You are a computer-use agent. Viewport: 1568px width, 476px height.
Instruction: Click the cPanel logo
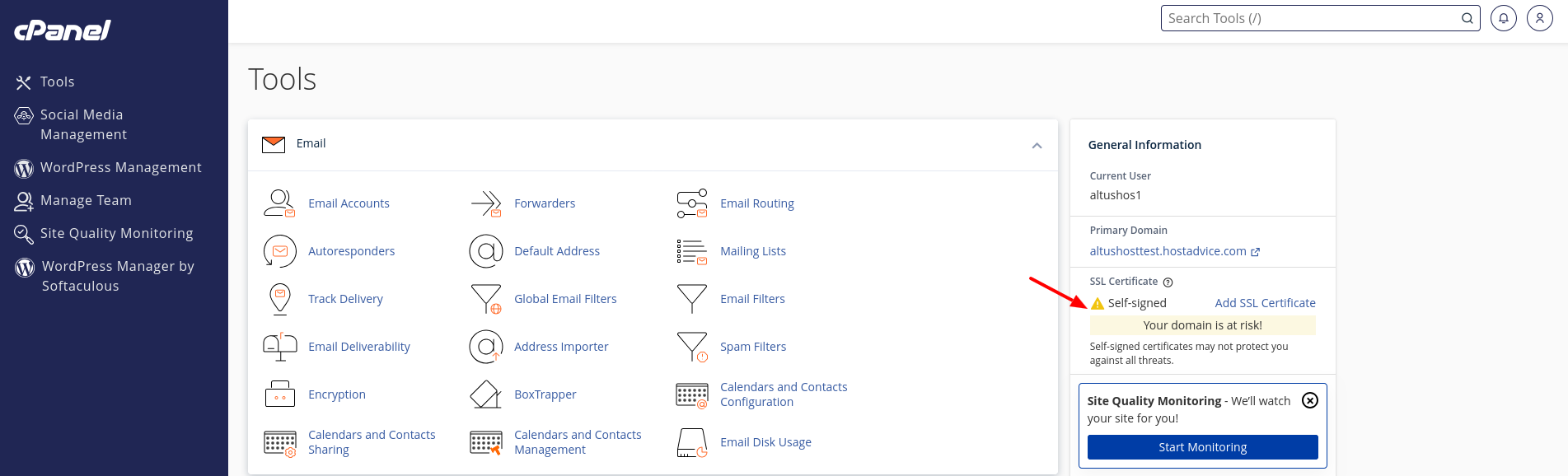click(63, 30)
